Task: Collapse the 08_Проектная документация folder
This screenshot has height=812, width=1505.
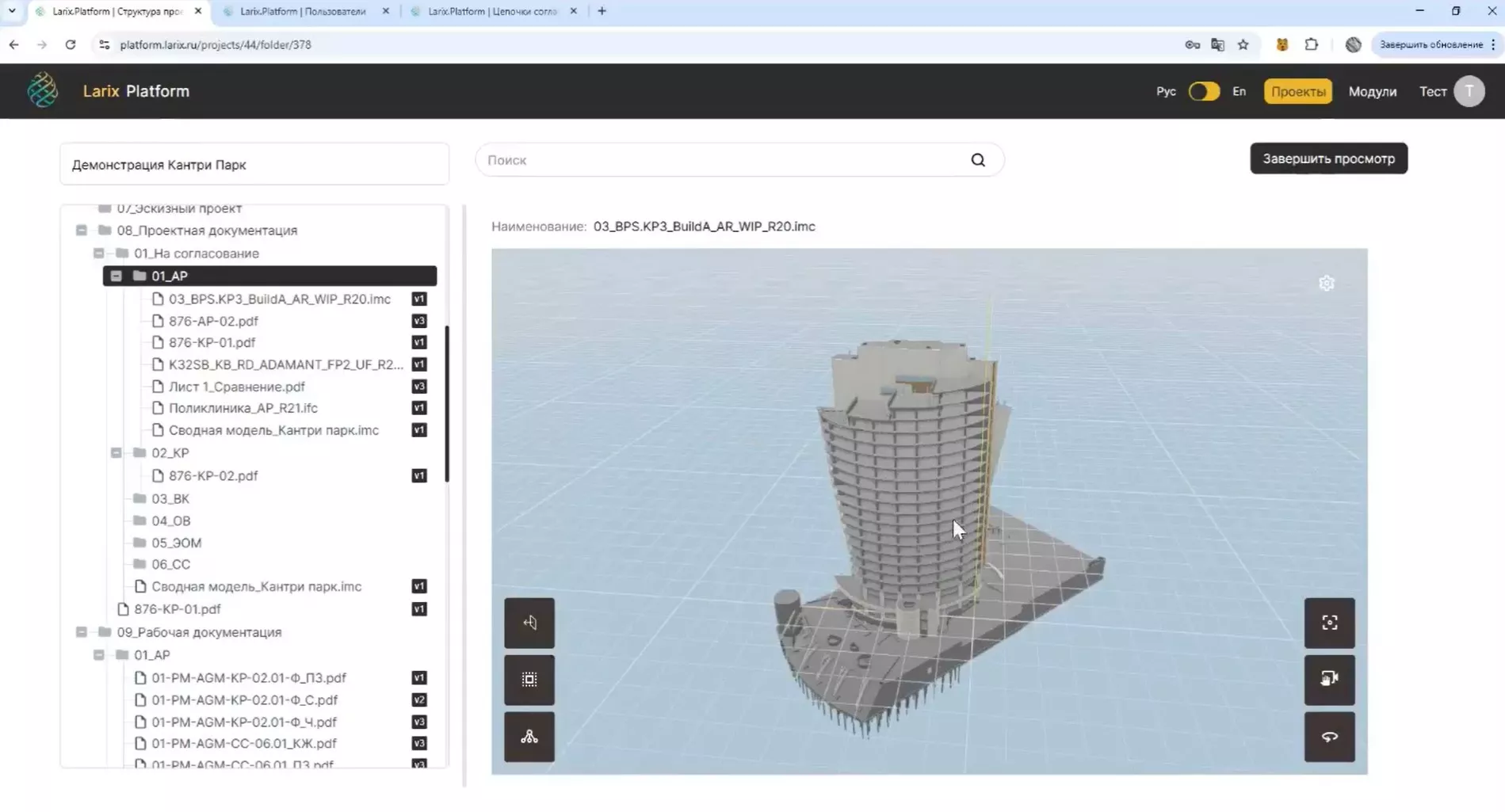Action: click(x=82, y=231)
